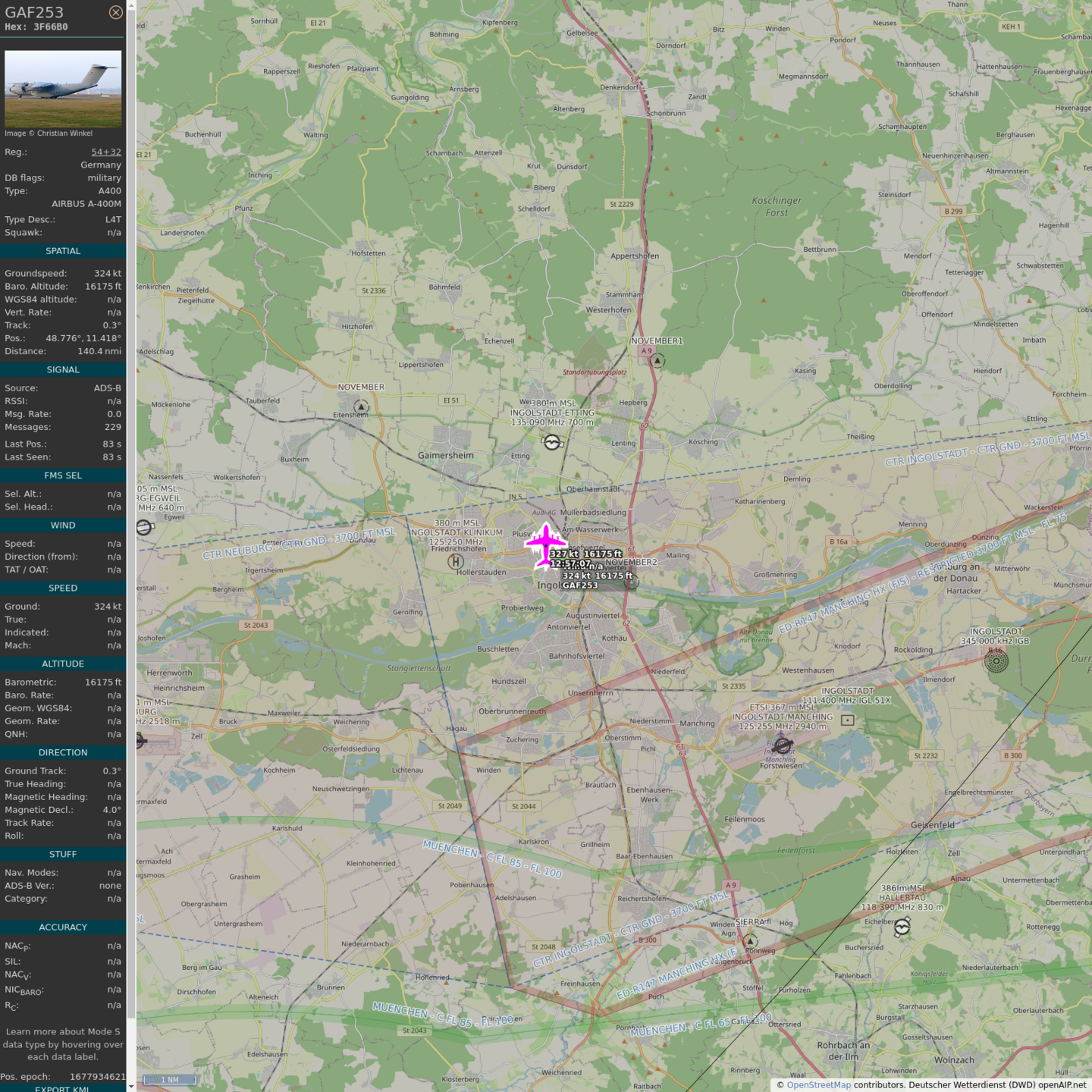Screen dimensions: 1092x1092
Task: Open the OpenStreetMap attribution link
Action: pos(818,1084)
